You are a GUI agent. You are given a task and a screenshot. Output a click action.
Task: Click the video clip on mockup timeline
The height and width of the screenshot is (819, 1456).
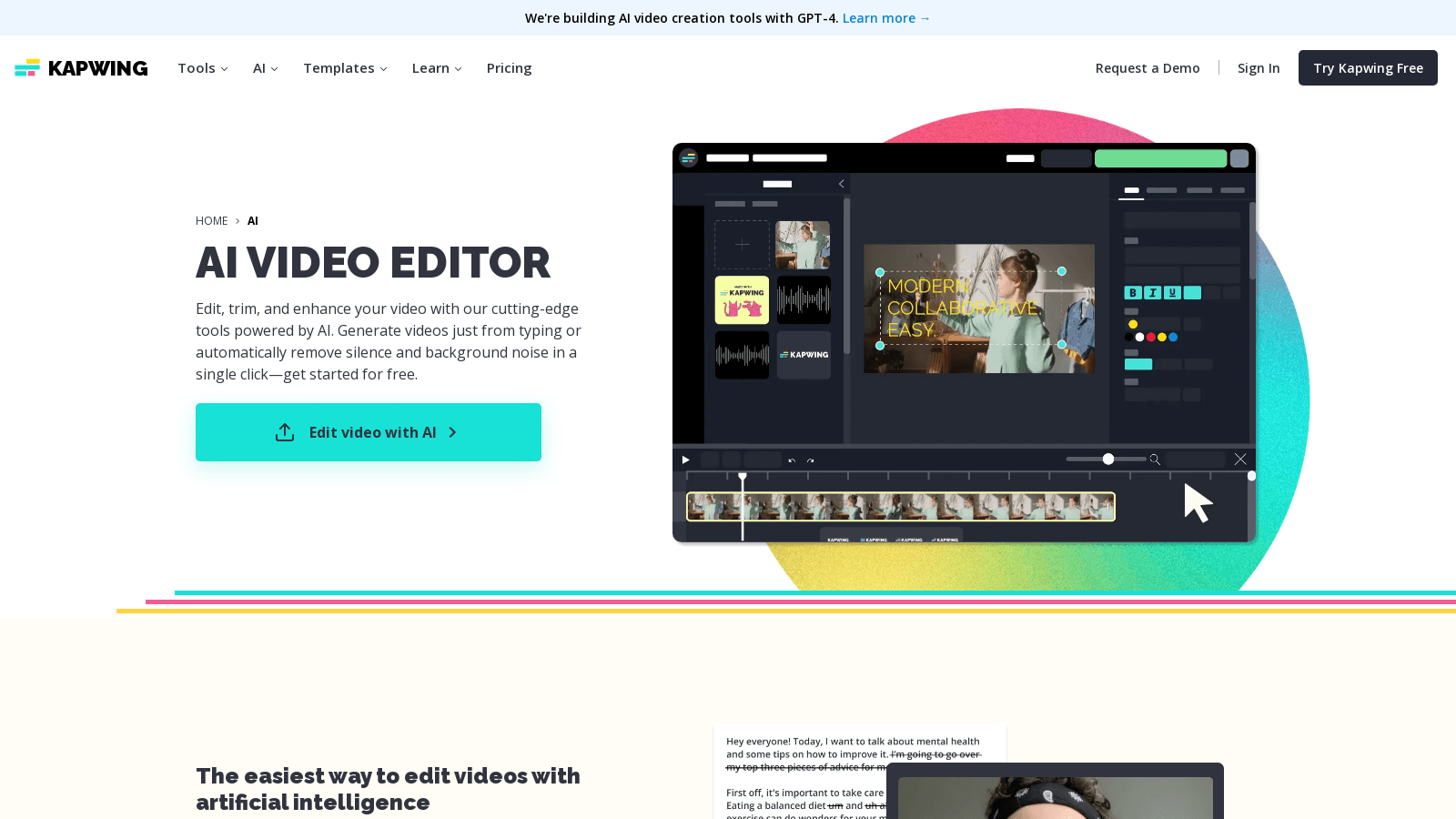pos(901,507)
